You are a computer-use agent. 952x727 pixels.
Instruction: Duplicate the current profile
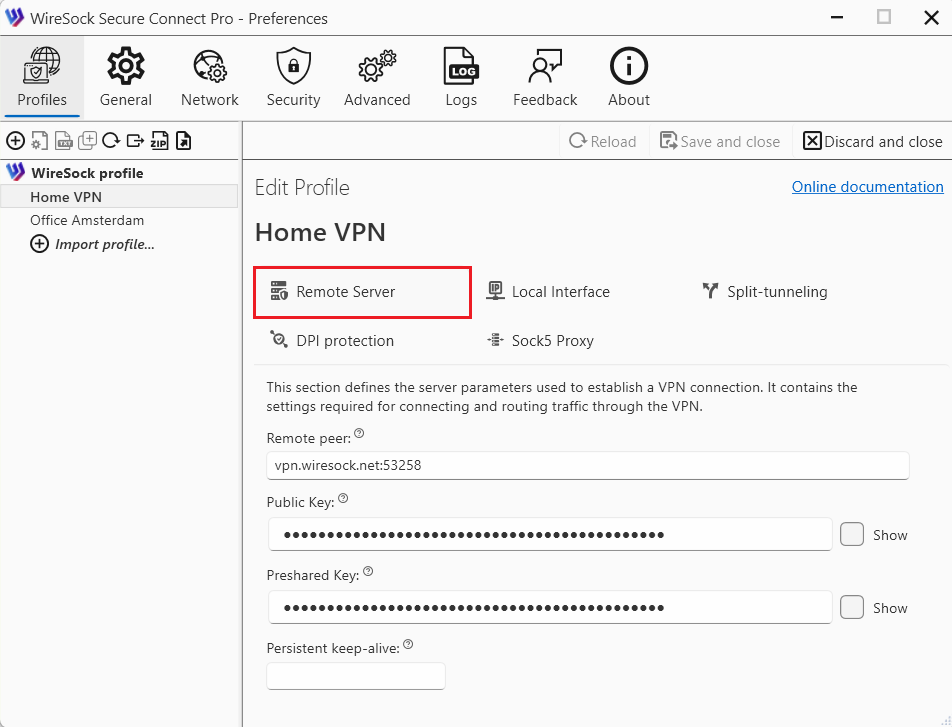click(x=87, y=140)
